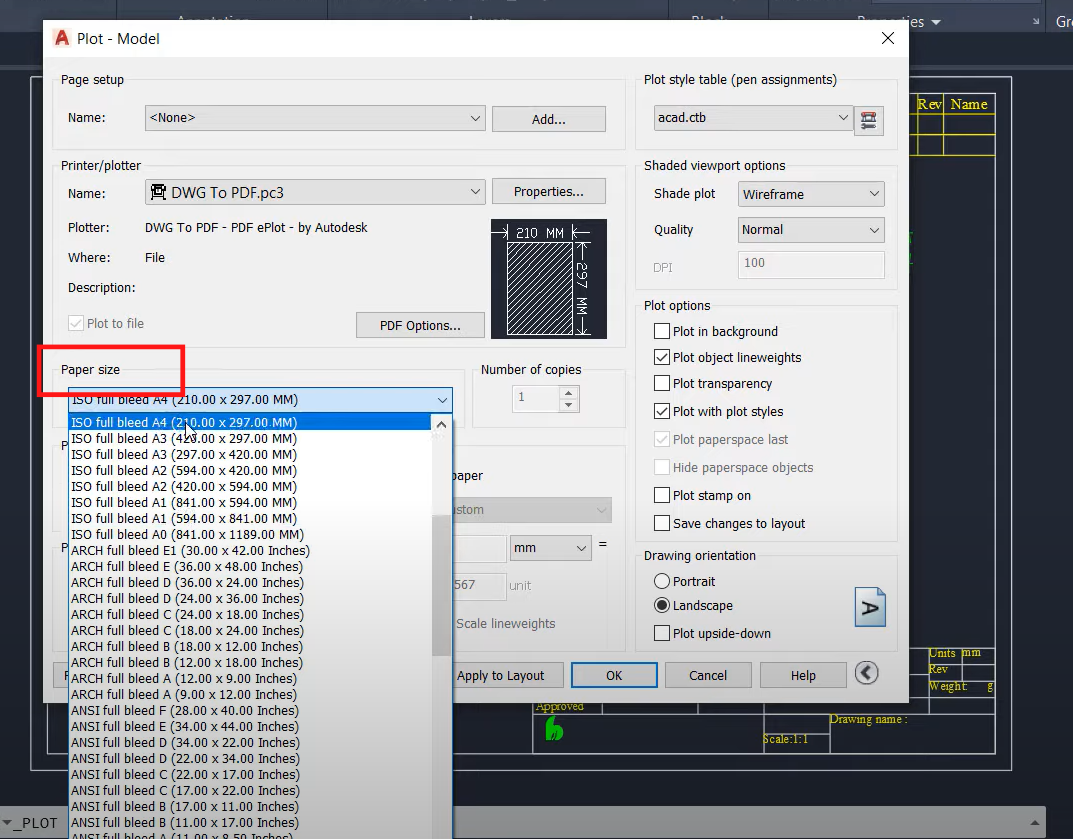Enable Plot upside-down checkbox
Screen dimensions: 1073x839
coord(662,634)
